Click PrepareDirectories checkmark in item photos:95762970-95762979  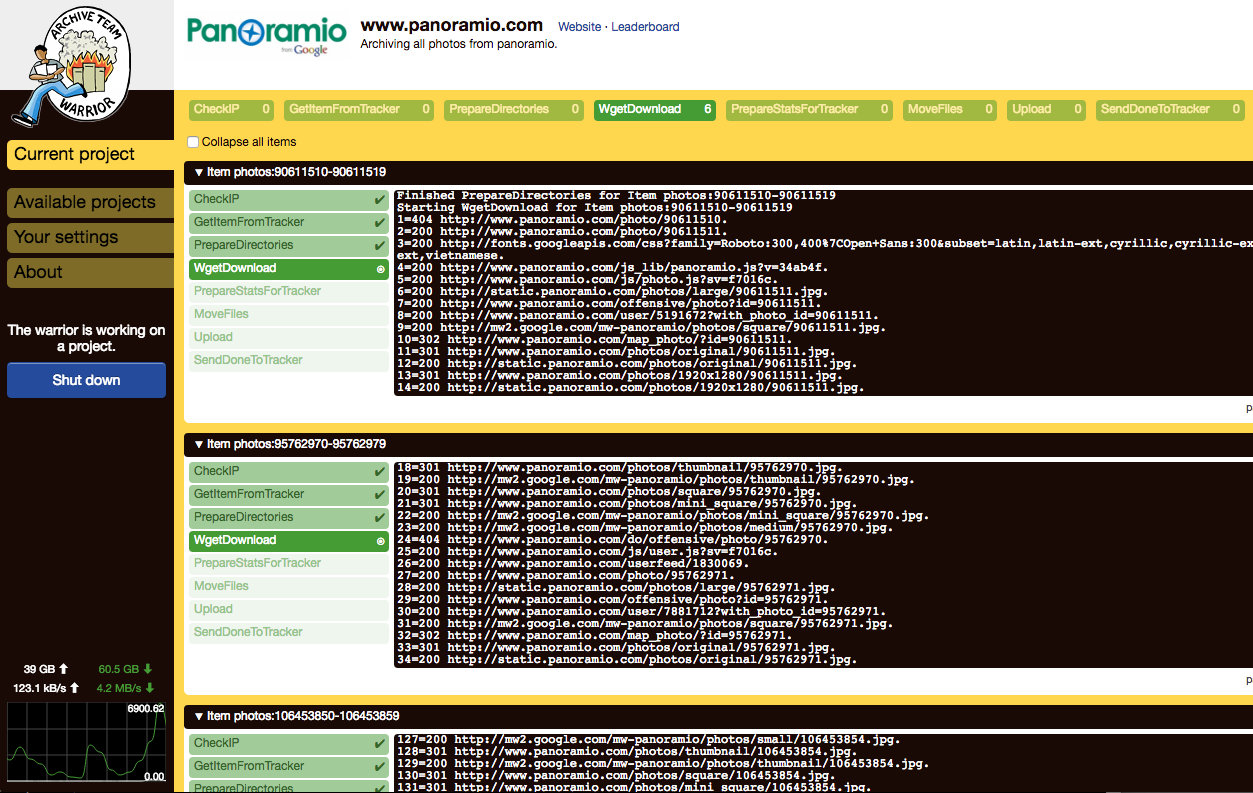point(380,518)
